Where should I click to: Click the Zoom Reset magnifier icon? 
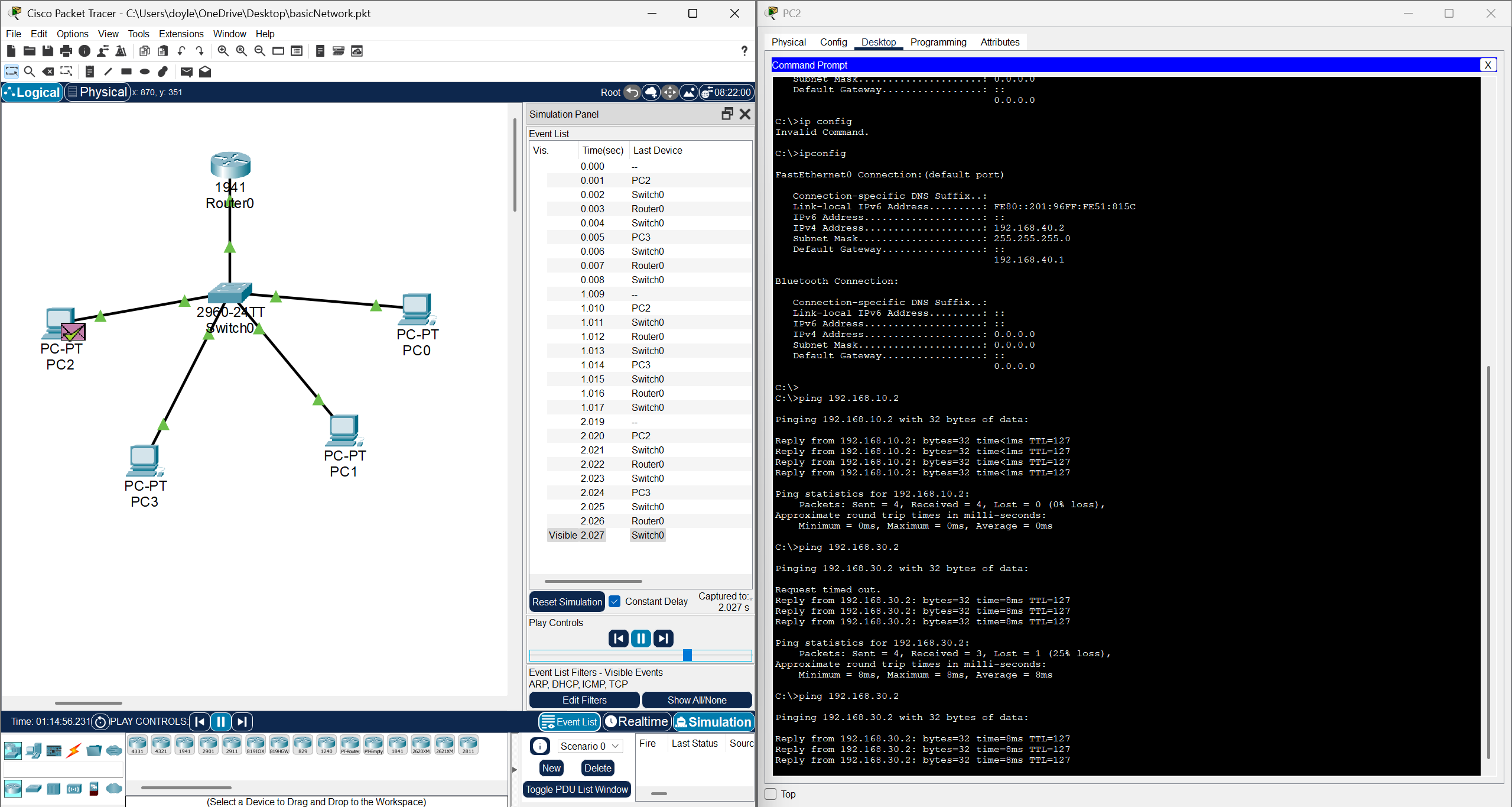241,51
